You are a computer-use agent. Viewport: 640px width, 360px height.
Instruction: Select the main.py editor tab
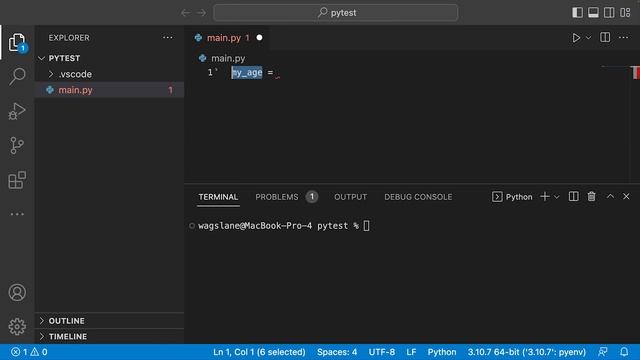(x=227, y=38)
